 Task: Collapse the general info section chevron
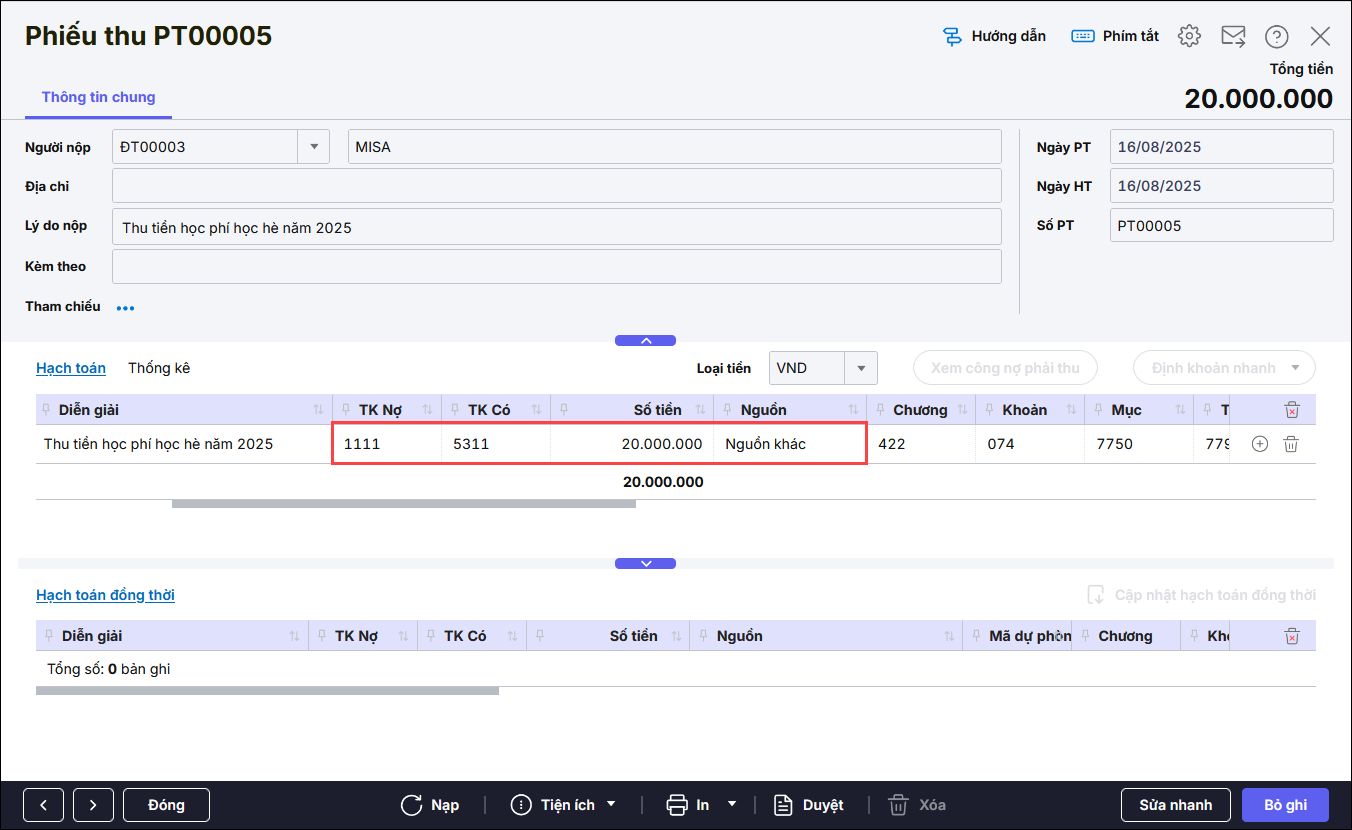click(x=645, y=341)
